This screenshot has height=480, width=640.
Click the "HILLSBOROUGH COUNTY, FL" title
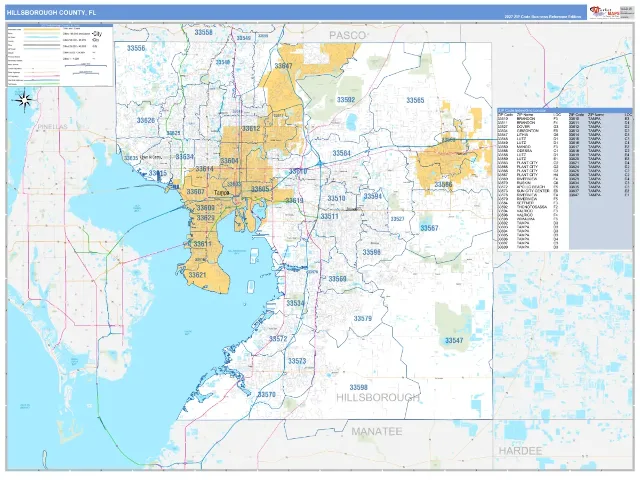point(51,13)
